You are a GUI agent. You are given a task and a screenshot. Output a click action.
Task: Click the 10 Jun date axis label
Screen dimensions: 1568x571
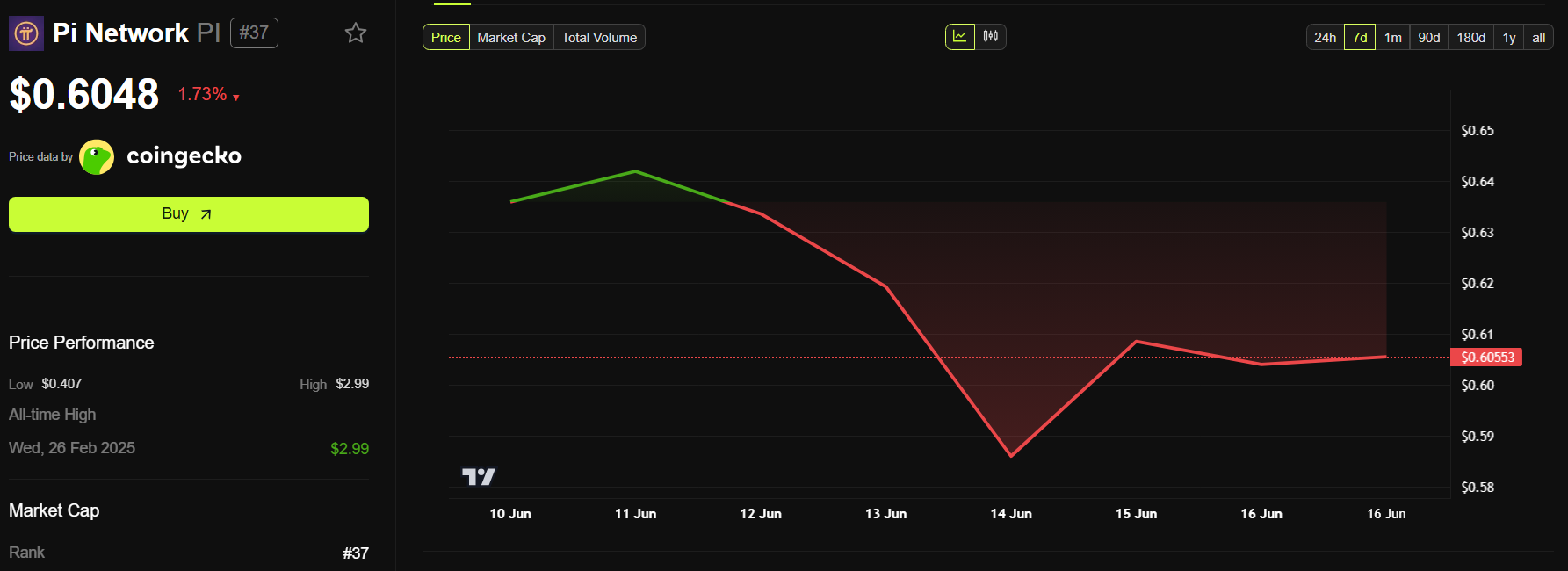[x=510, y=514]
